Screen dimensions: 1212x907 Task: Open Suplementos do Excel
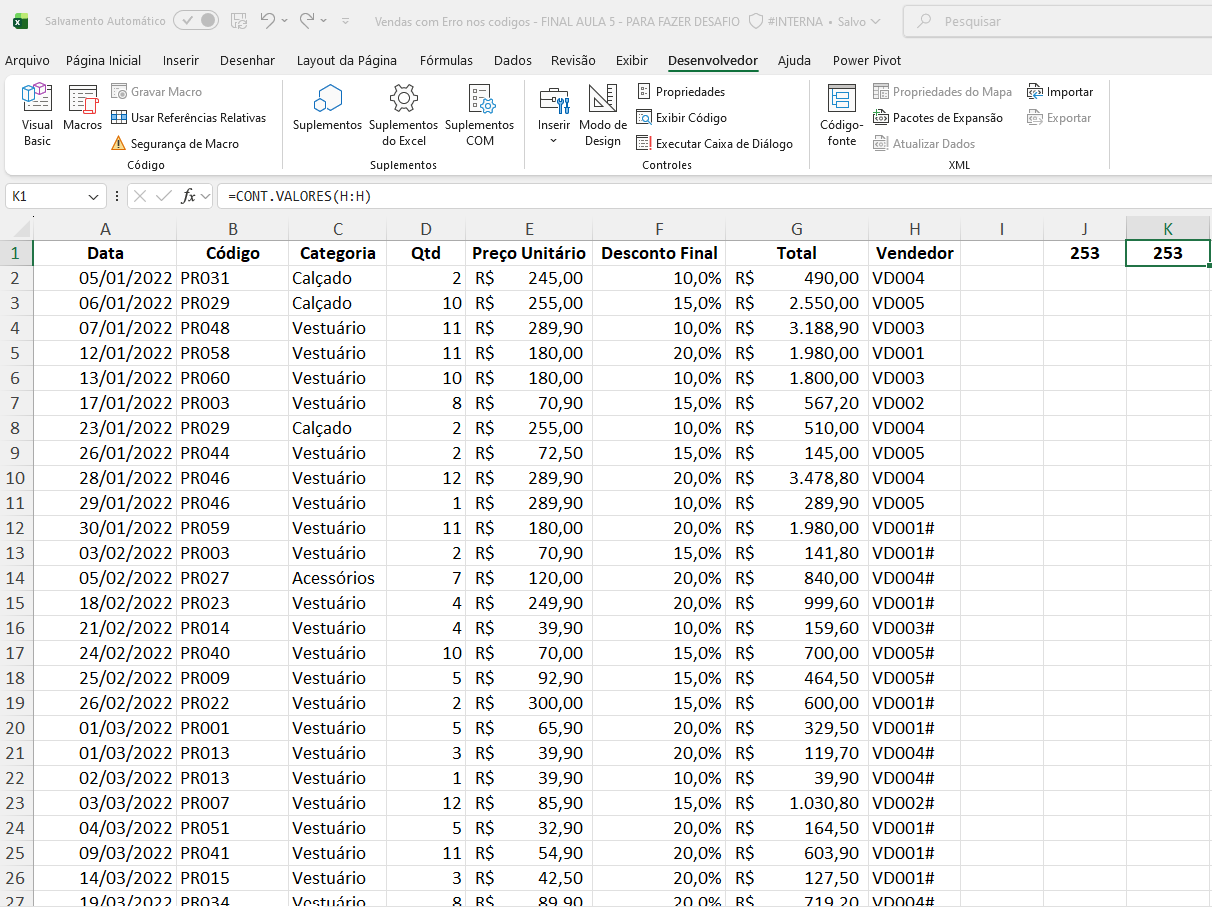403,115
